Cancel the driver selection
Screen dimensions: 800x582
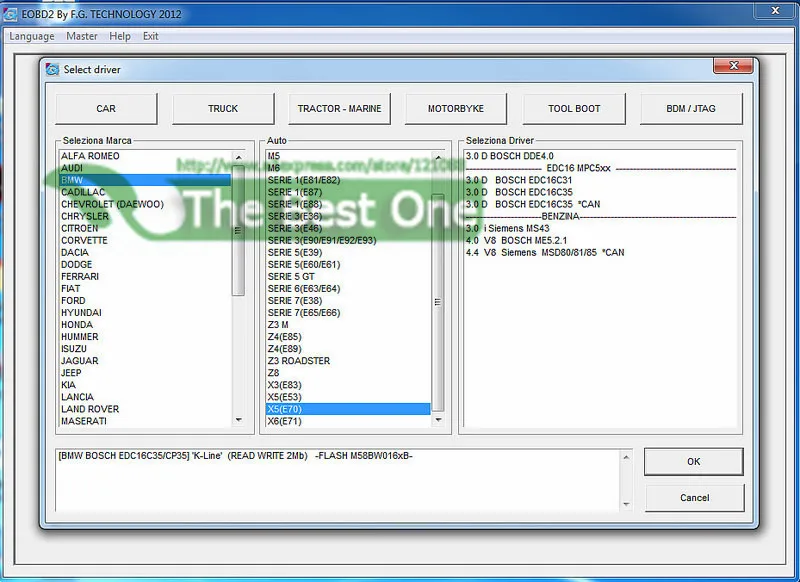pyautogui.click(x=694, y=498)
